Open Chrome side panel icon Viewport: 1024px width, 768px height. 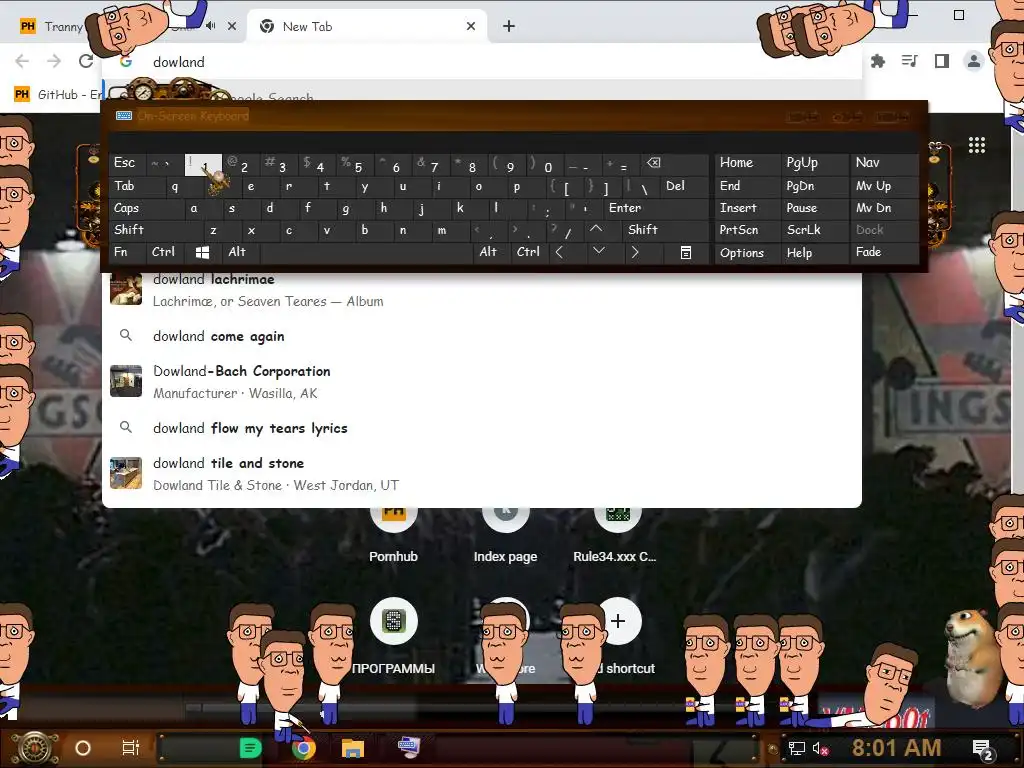pyautogui.click(x=941, y=61)
